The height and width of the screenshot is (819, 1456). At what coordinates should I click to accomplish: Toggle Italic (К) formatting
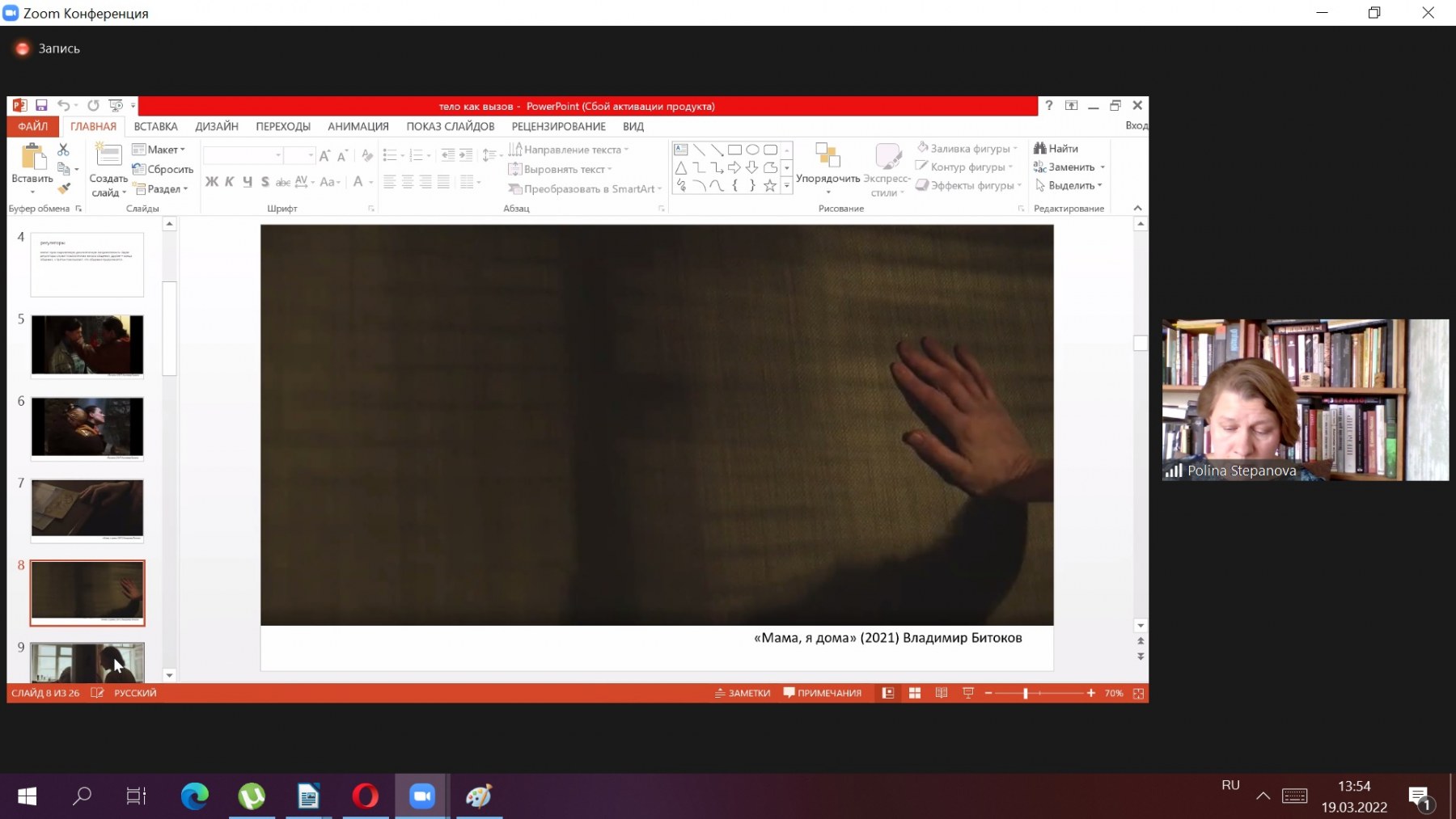pos(230,182)
